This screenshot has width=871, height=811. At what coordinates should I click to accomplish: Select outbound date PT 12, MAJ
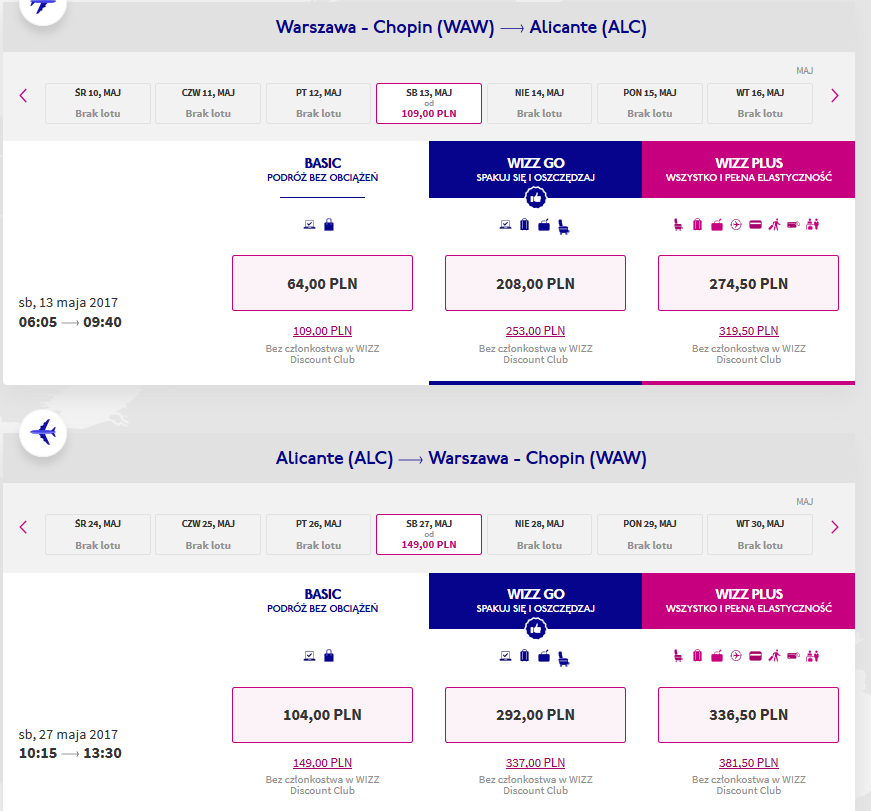click(x=318, y=103)
